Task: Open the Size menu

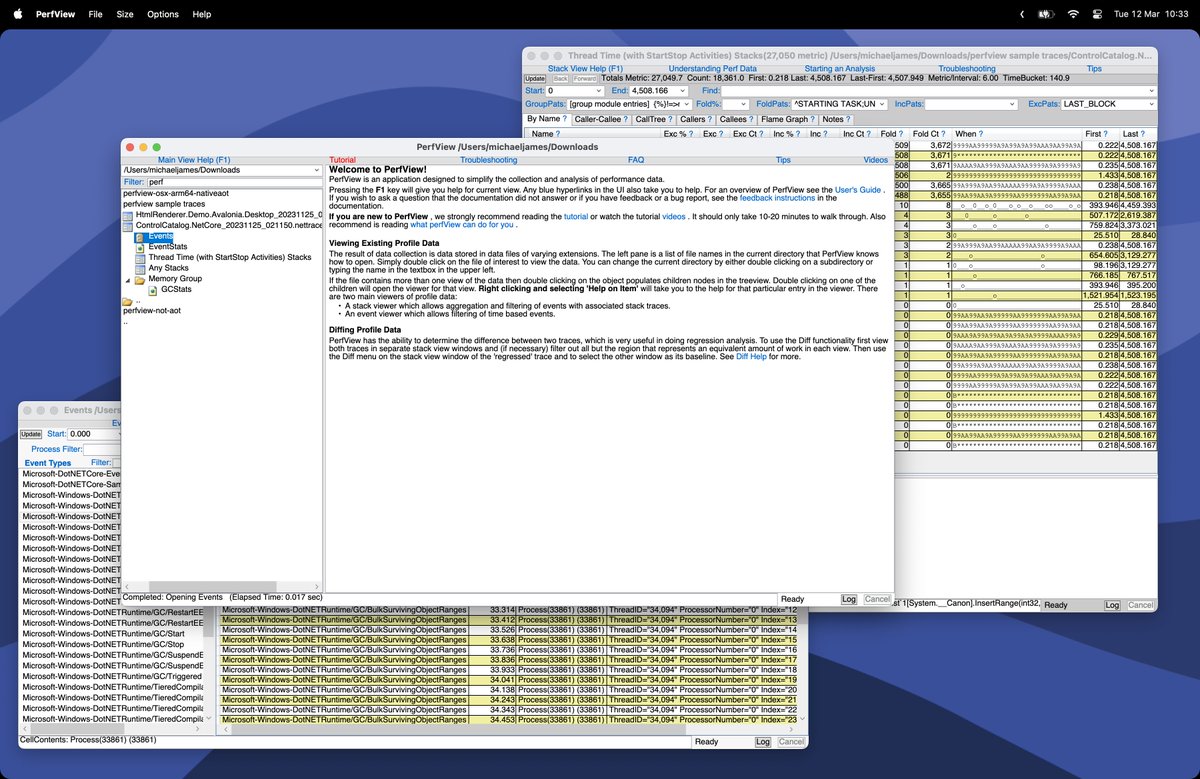Action: tap(125, 14)
